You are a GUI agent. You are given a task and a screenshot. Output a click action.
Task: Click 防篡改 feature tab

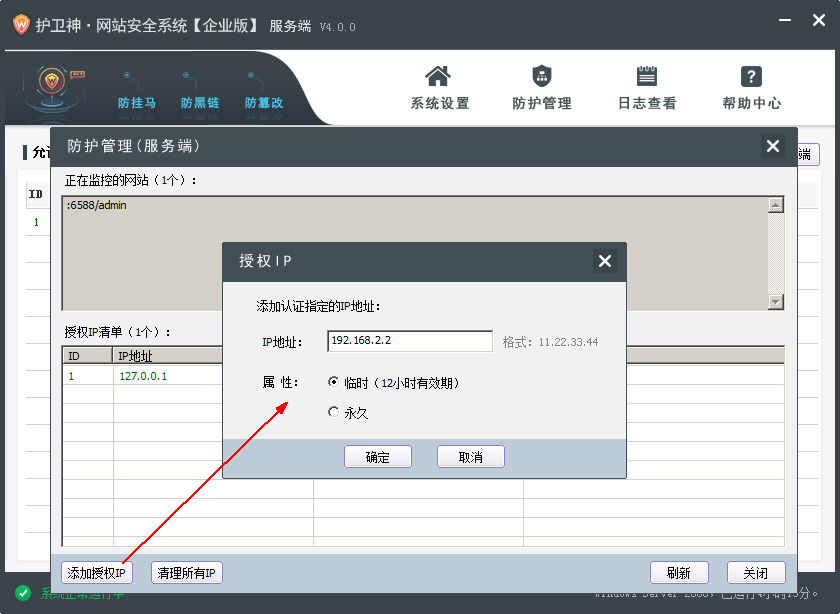(x=264, y=102)
